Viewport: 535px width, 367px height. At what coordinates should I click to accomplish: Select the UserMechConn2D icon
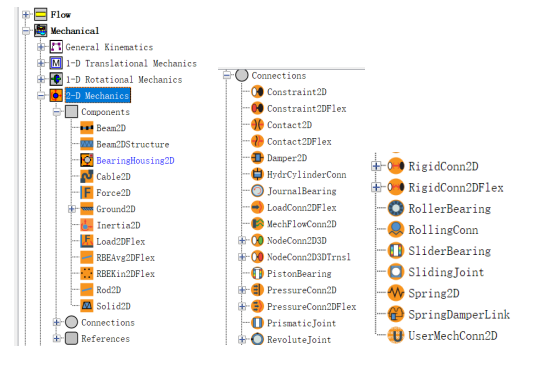(x=396, y=335)
